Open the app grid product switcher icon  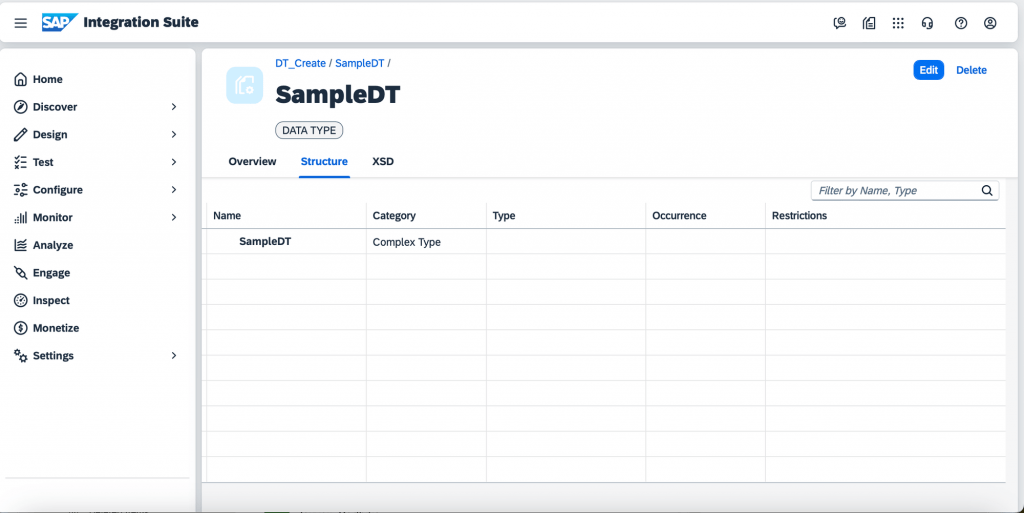click(898, 23)
